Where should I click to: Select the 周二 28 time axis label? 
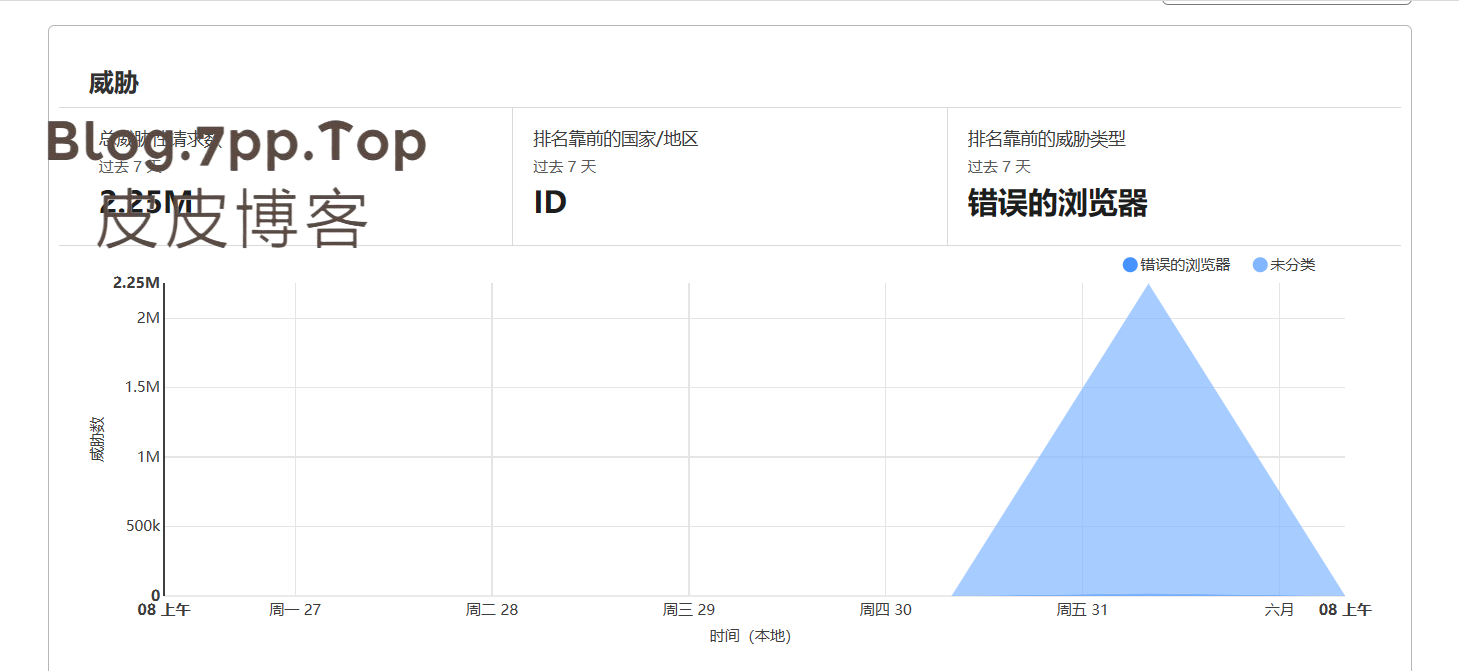[491, 610]
